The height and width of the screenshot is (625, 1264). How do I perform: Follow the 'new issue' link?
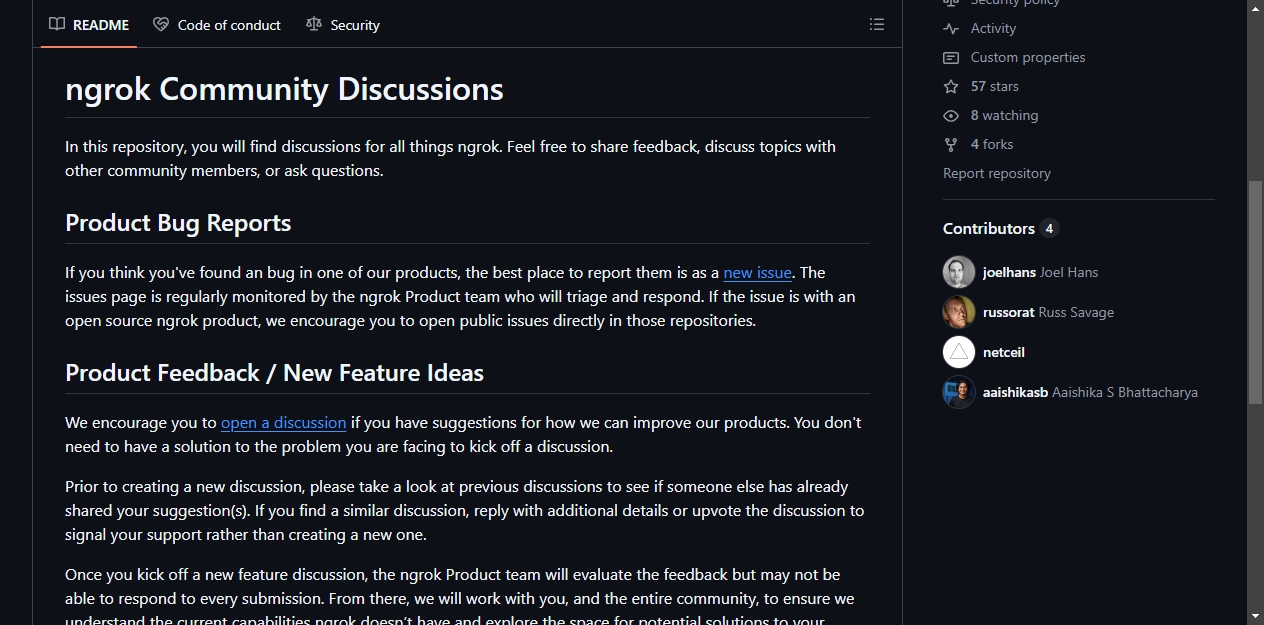pos(757,272)
